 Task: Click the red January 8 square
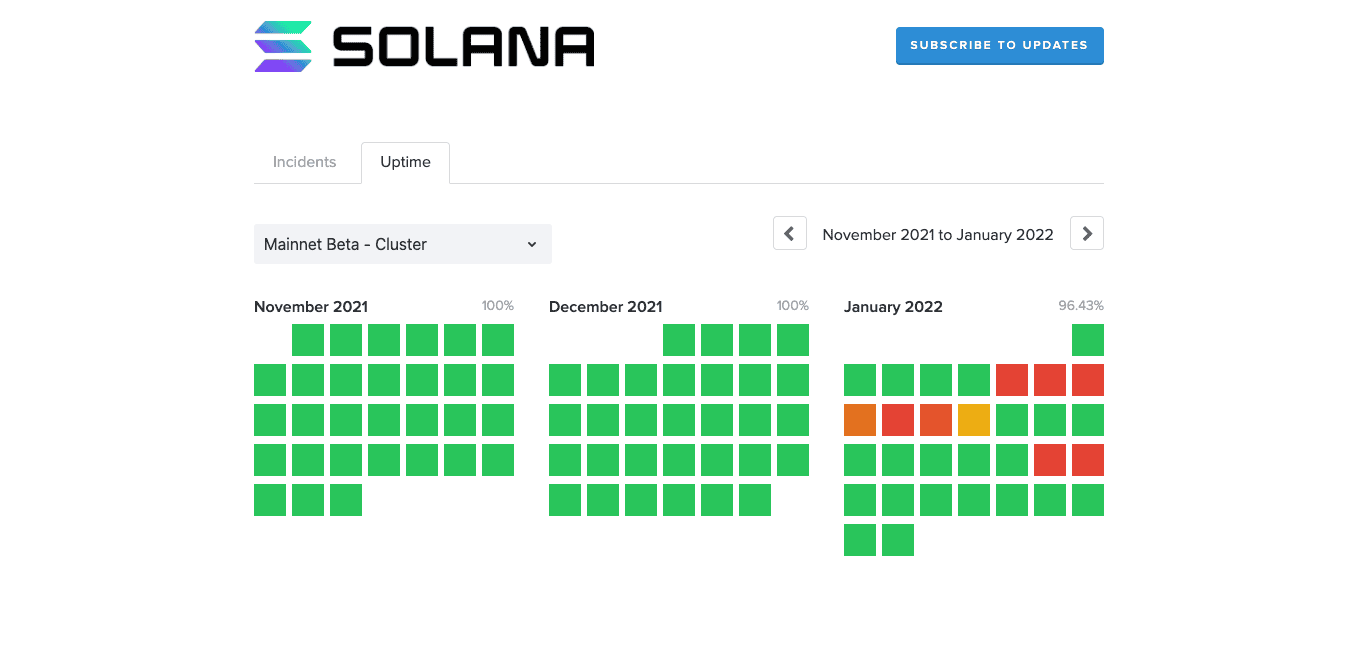1088,380
